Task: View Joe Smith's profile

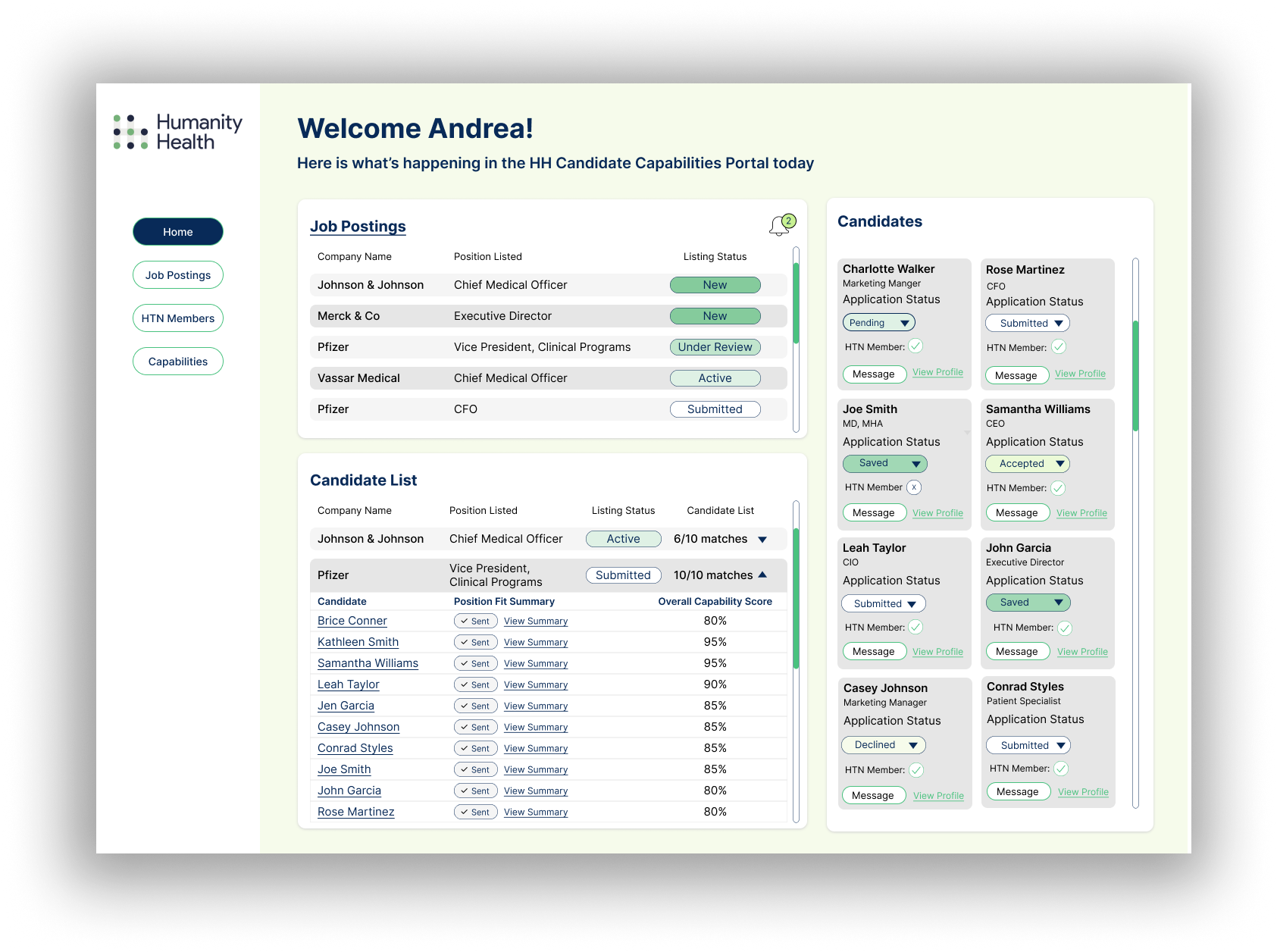Action: click(937, 513)
